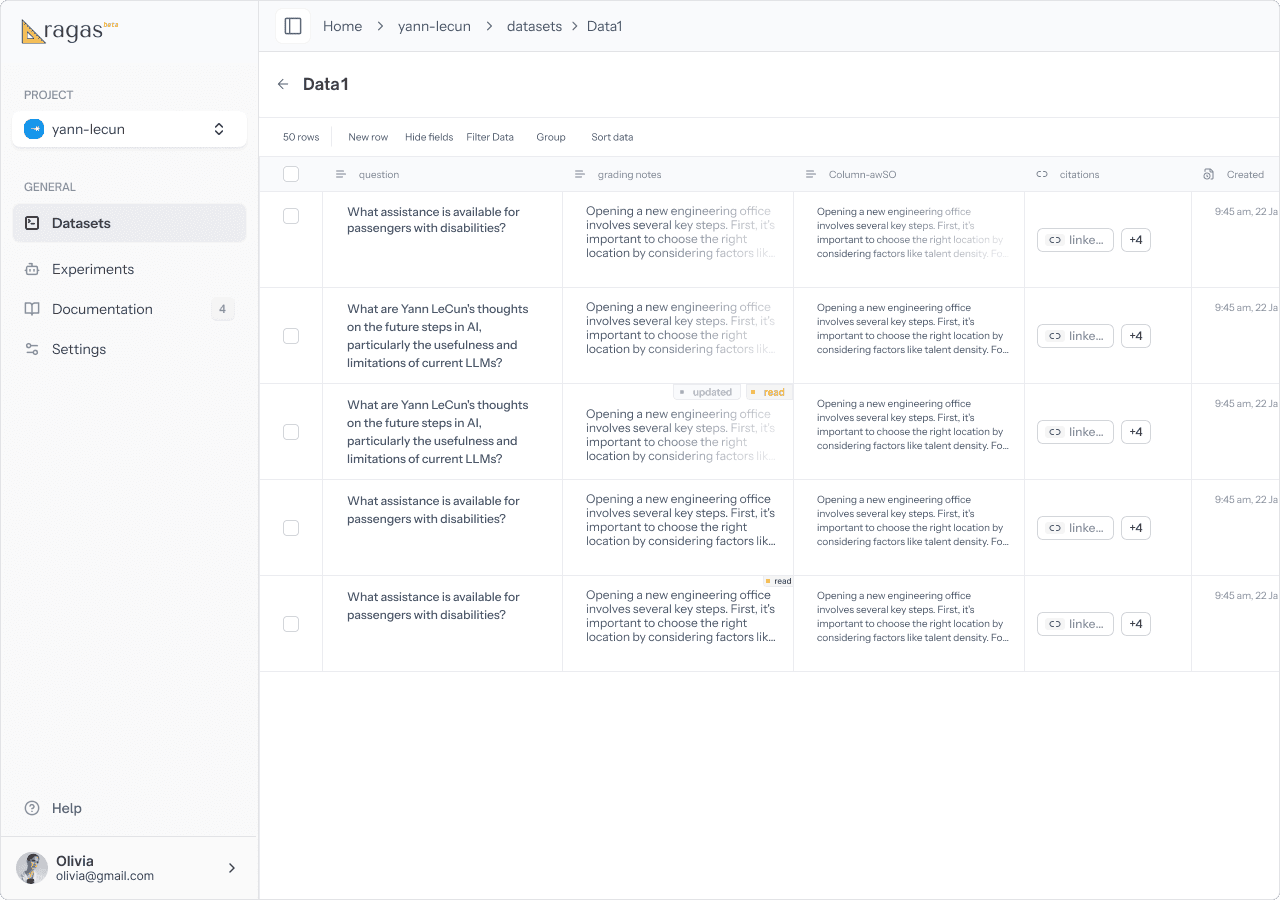
Task: Expand +4 citations in the last row
Action: (x=1136, y=624)
